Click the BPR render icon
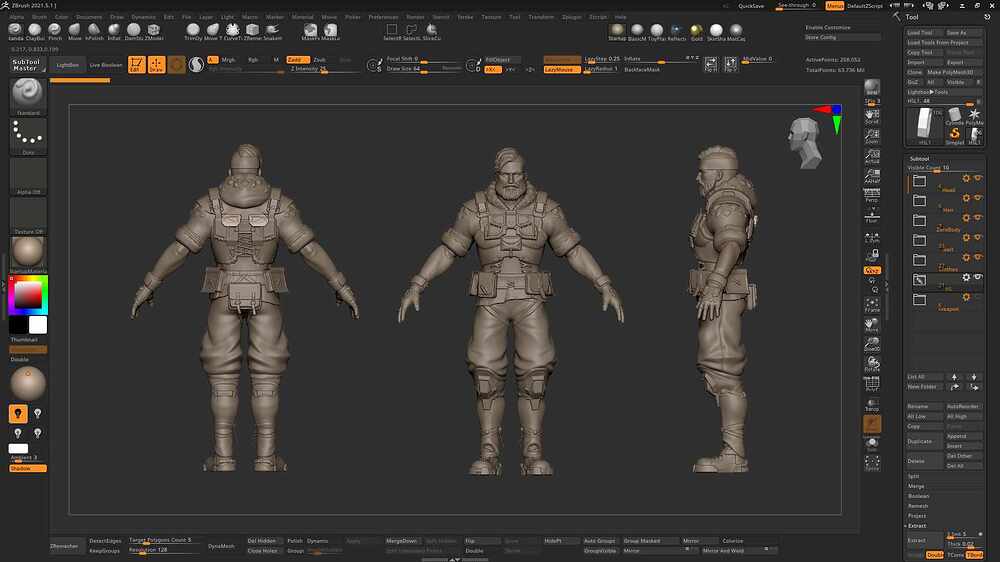The height and width of the screenshot is (562, 1000). (x=872, y=87)
